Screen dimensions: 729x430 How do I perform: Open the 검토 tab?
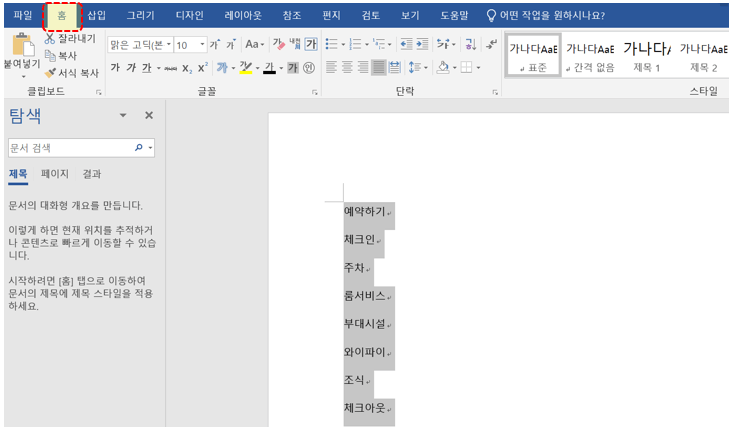[371, 15]
